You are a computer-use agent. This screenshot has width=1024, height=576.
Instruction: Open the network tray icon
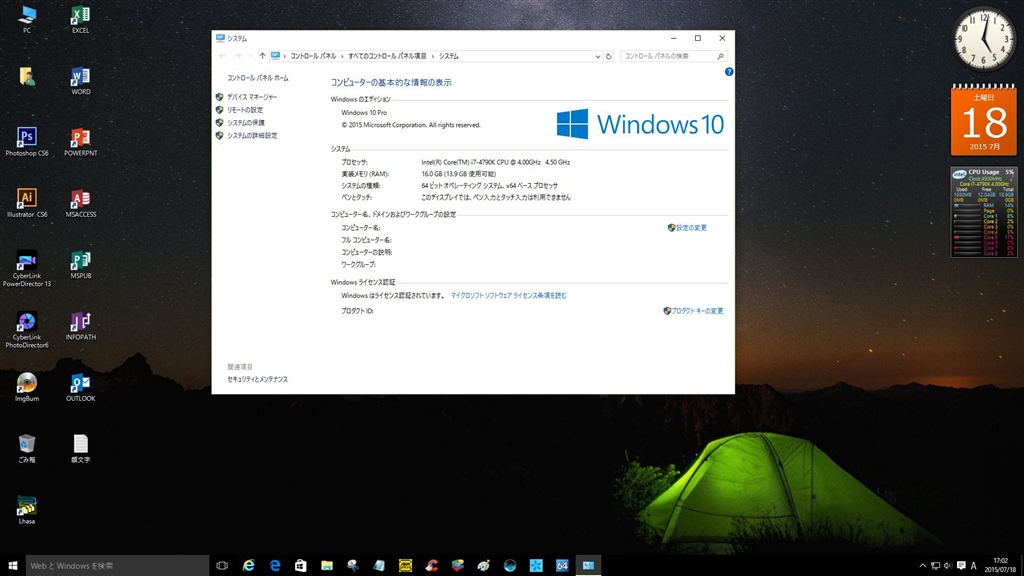pos(935,566)
